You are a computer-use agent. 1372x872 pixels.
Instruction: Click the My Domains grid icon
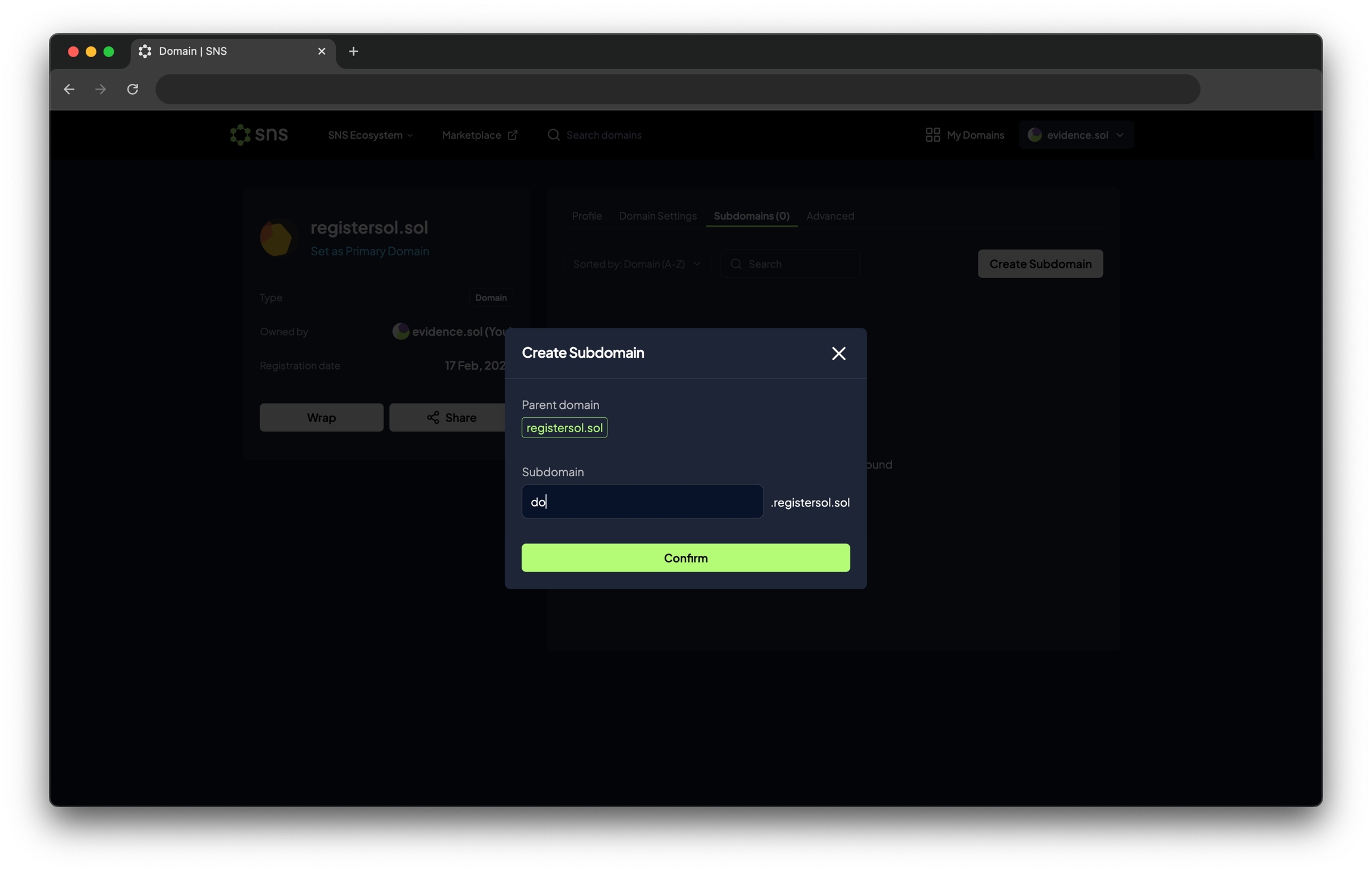click(x=933, y=135)
